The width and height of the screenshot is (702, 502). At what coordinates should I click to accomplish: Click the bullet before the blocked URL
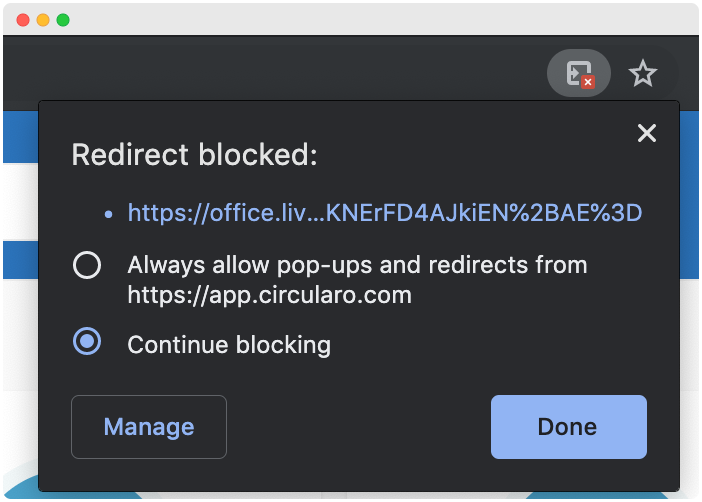point(109,214)
